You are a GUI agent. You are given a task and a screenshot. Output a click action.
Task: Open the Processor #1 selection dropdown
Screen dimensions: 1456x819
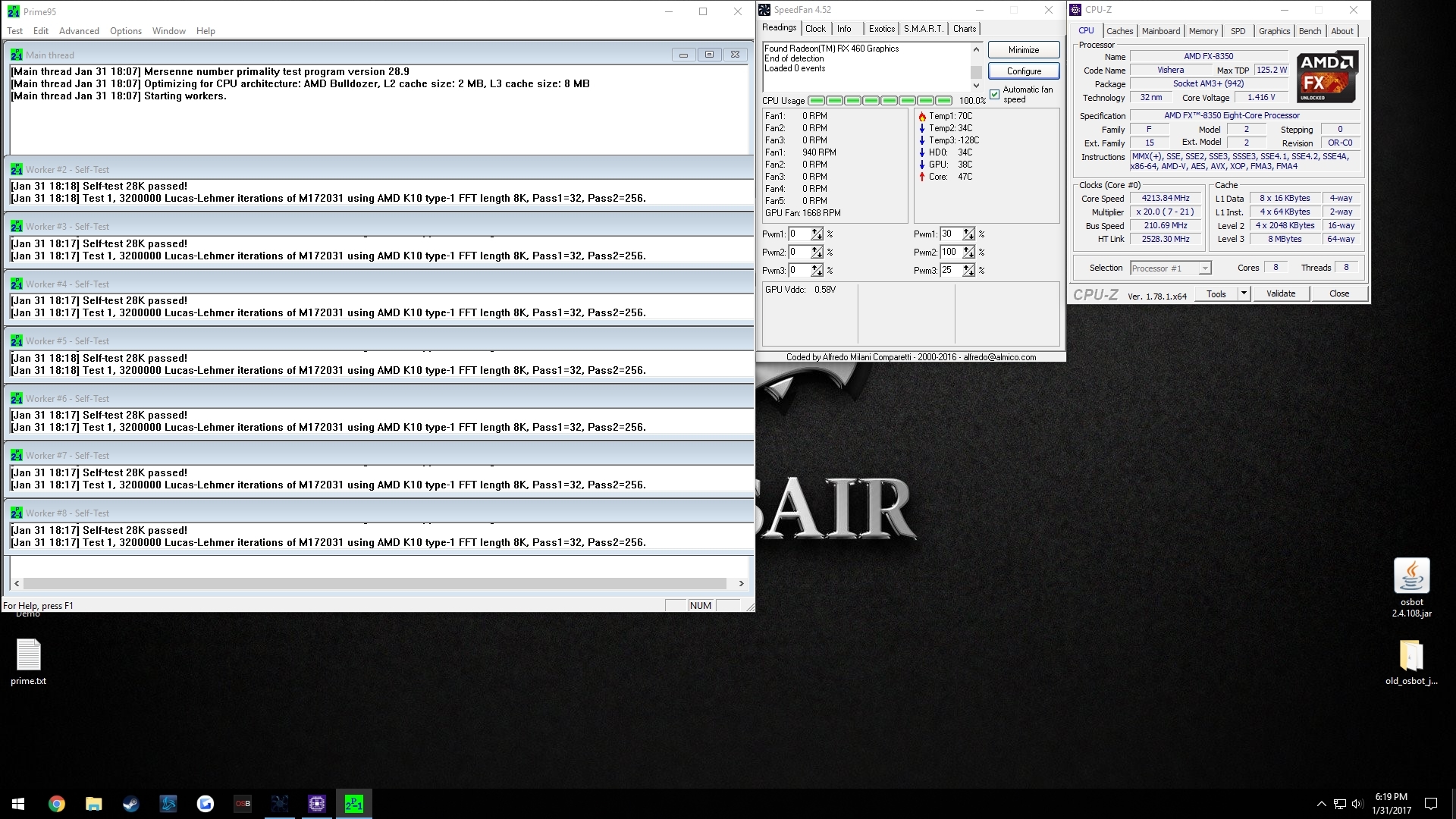pos(1171,268)
